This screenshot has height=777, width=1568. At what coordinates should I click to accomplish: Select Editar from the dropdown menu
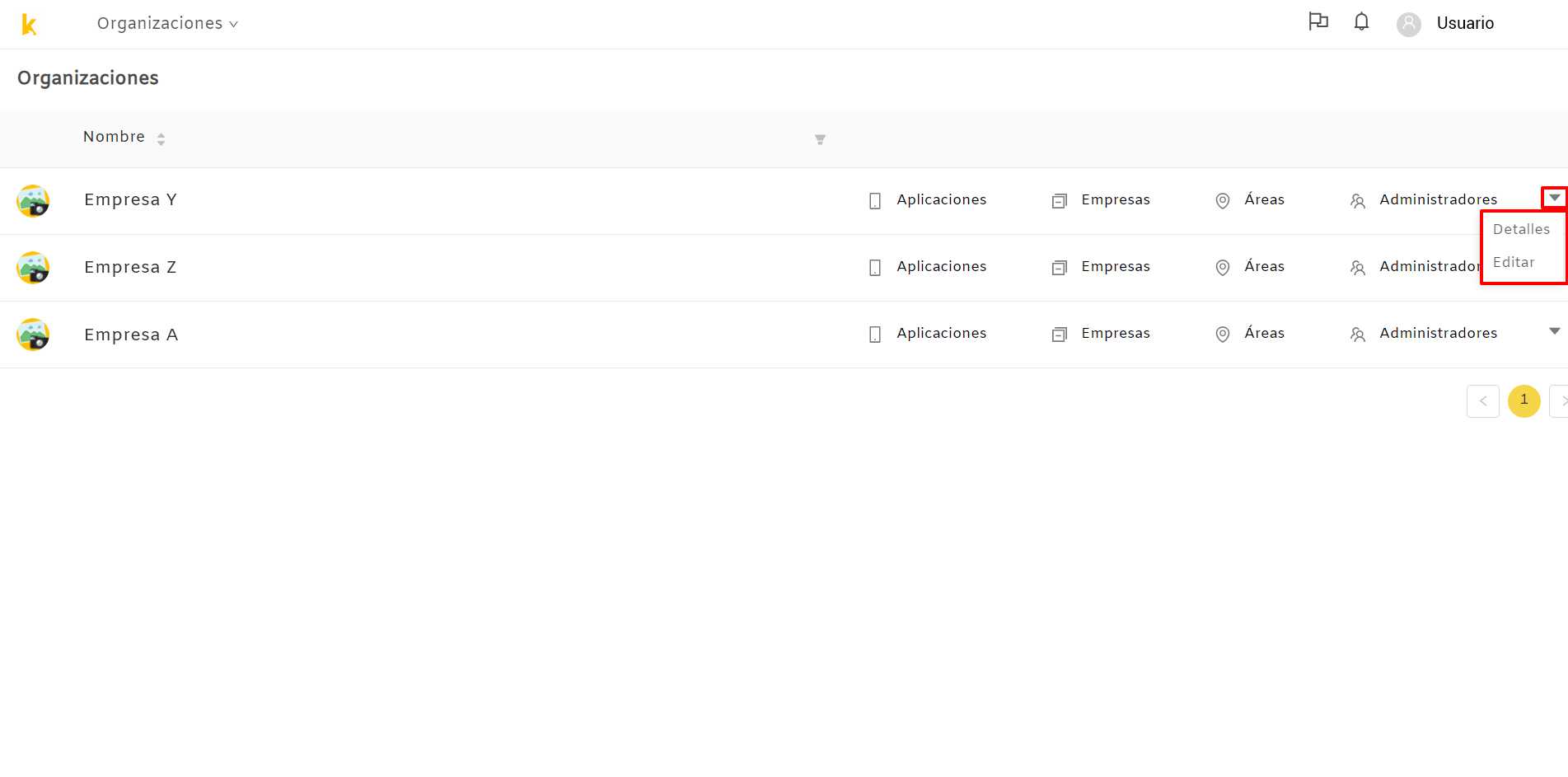1514,262
